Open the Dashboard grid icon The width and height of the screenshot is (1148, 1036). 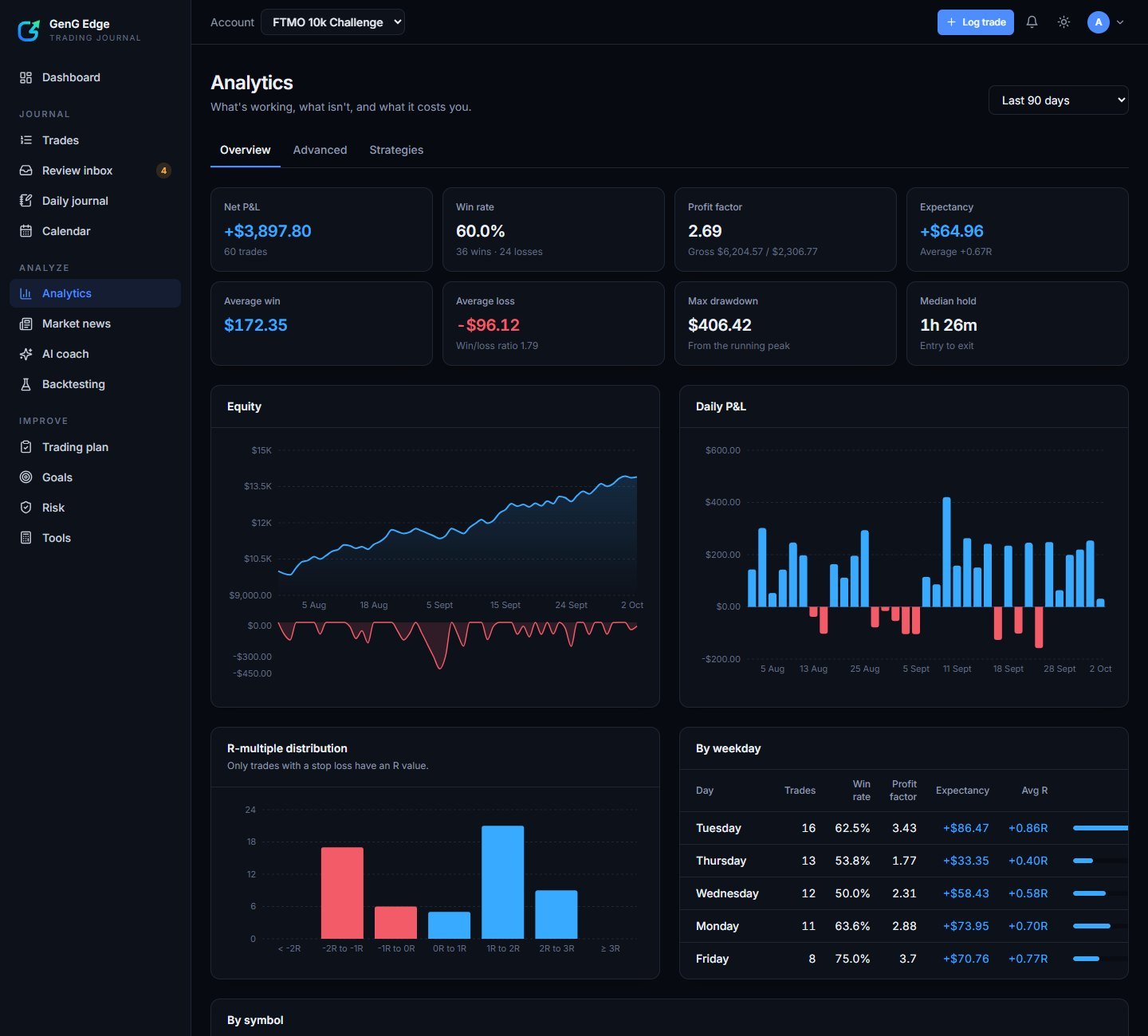(26, 77)
